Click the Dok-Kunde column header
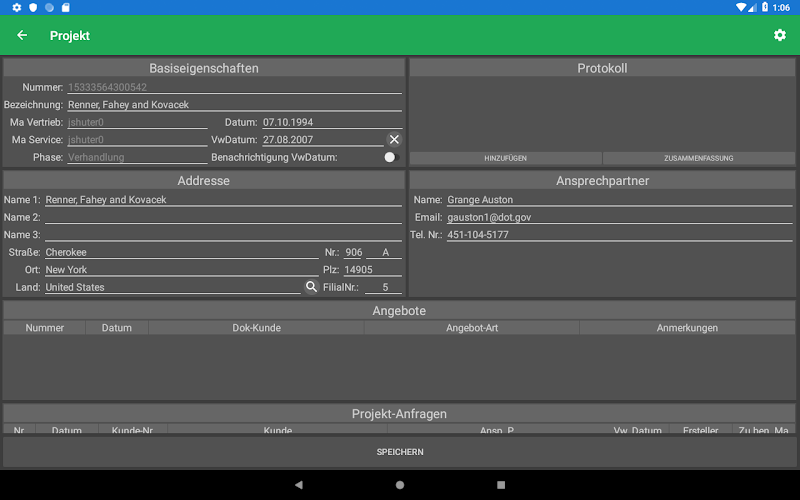The height and width of the screenshot is (500, 800). coord(256,328)
